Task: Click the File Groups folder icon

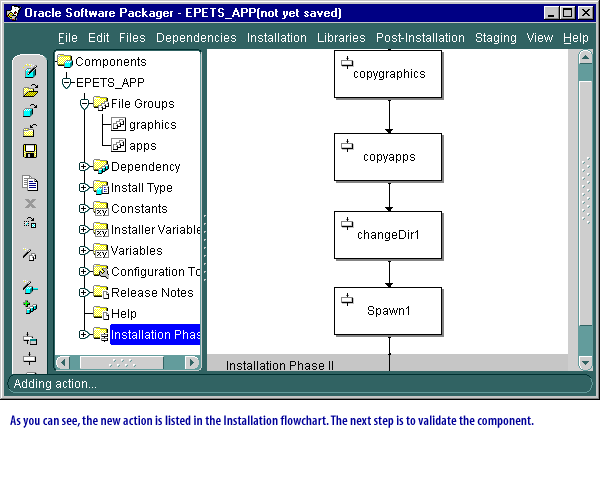Action: click(x=101, y=103)
